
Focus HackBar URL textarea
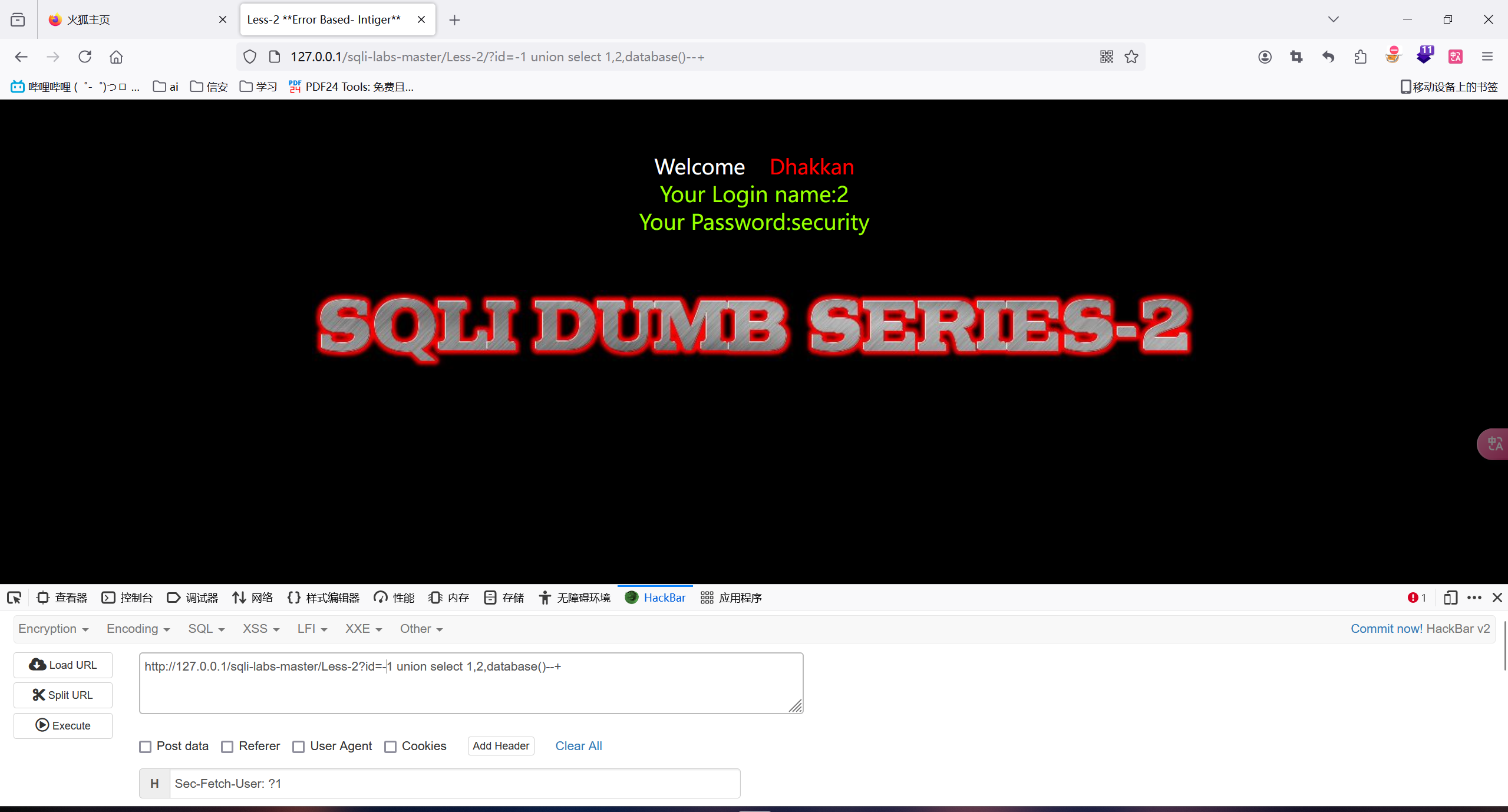[471, 683]
